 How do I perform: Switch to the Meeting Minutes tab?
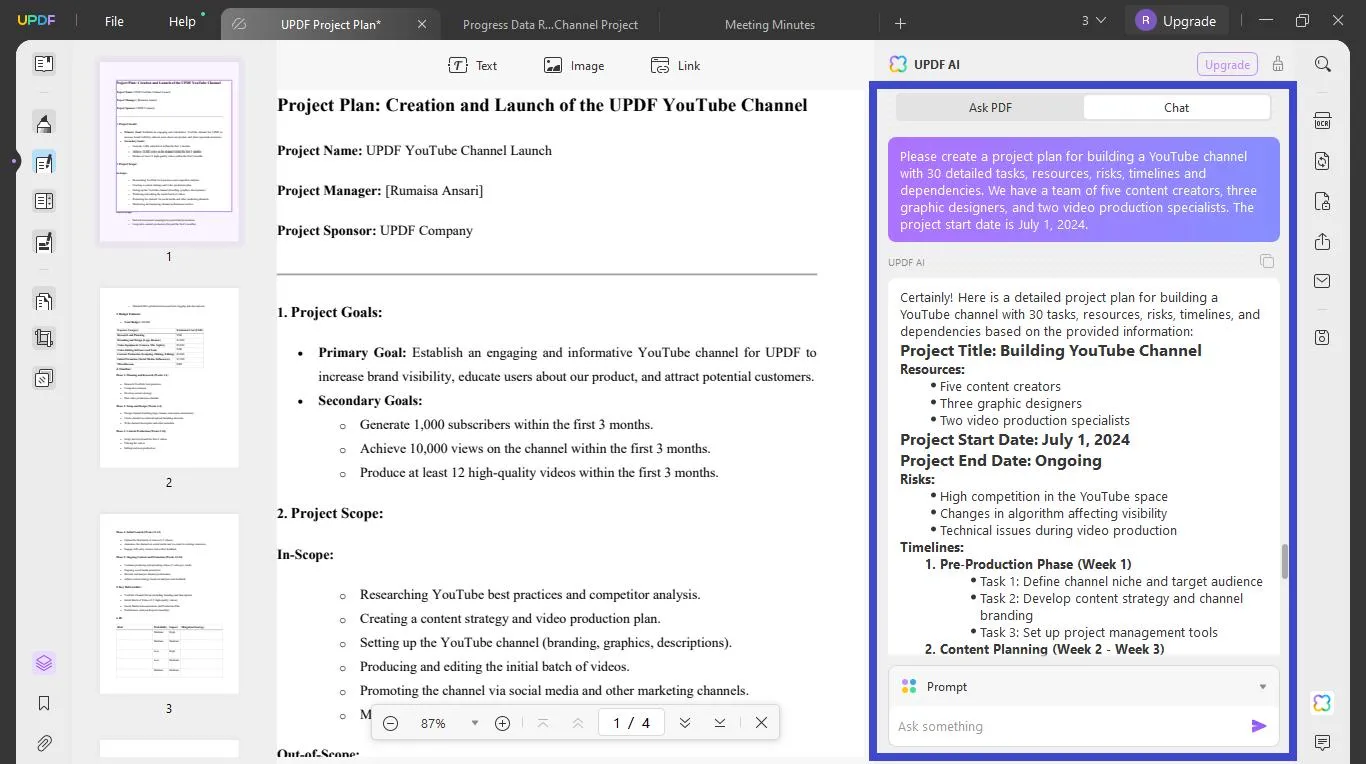pyautogui.click(x=768, y=23)
